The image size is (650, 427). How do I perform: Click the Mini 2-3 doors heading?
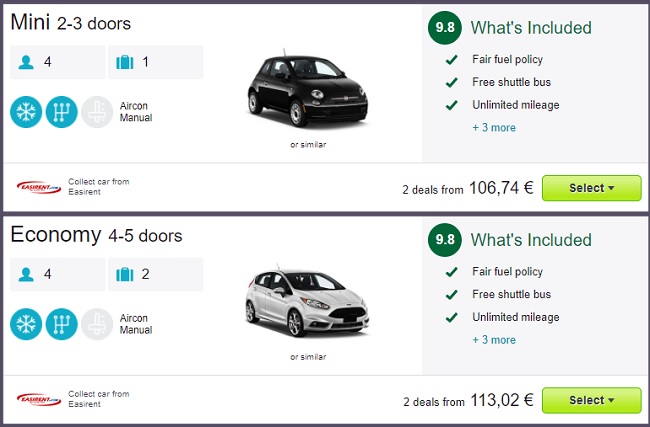(x=71, y=22)
